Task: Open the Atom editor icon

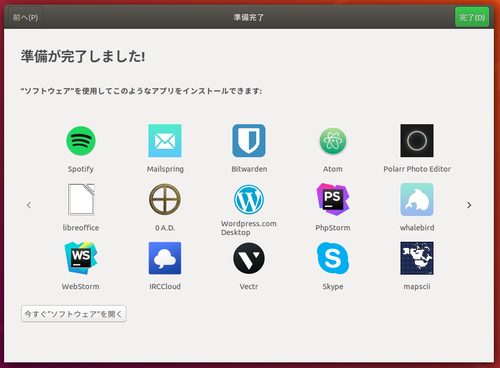Action: 333,141
